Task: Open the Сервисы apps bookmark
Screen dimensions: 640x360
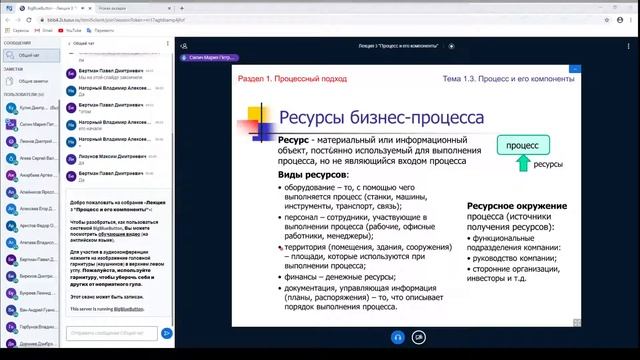Action: (17, 30)
